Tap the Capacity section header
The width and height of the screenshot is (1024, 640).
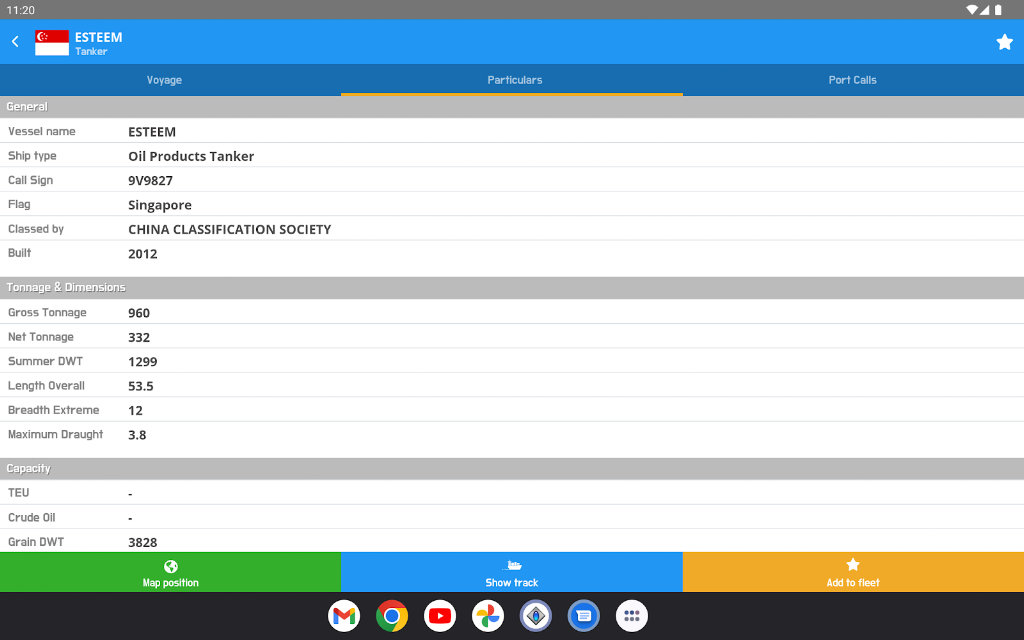pos(28,469)
